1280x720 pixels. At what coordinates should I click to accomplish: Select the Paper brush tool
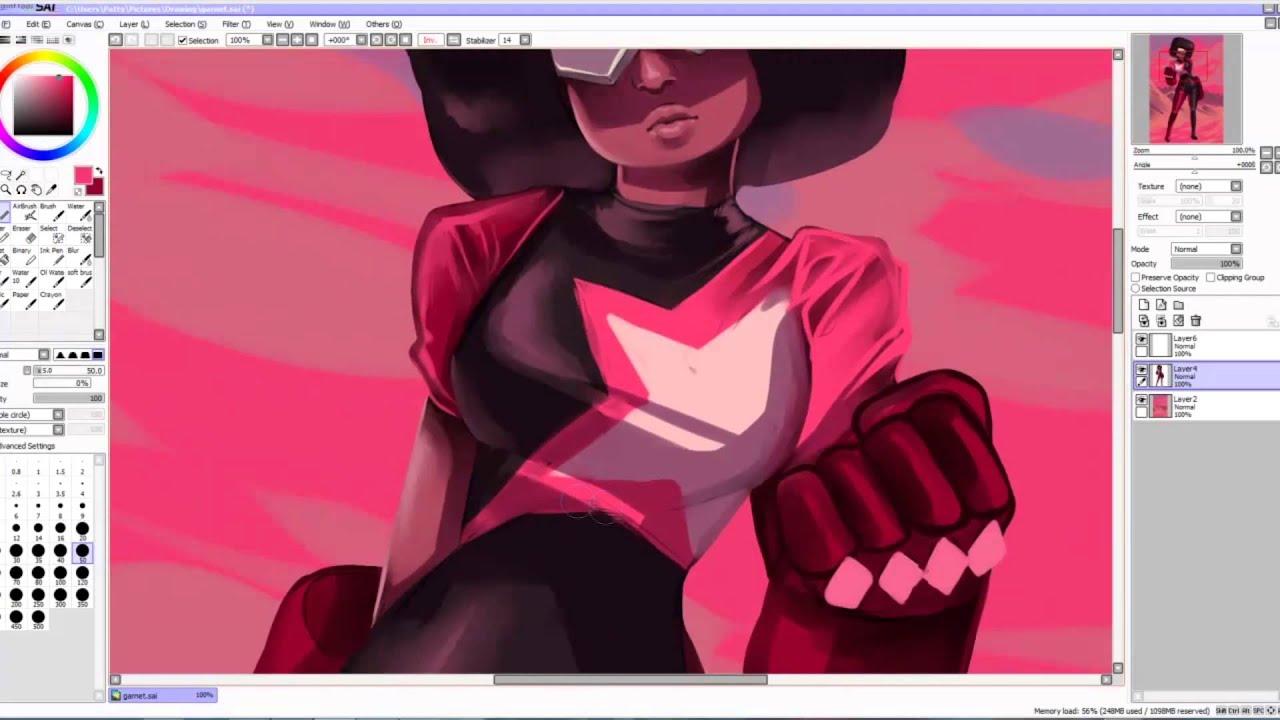click(x=25, y=300)
